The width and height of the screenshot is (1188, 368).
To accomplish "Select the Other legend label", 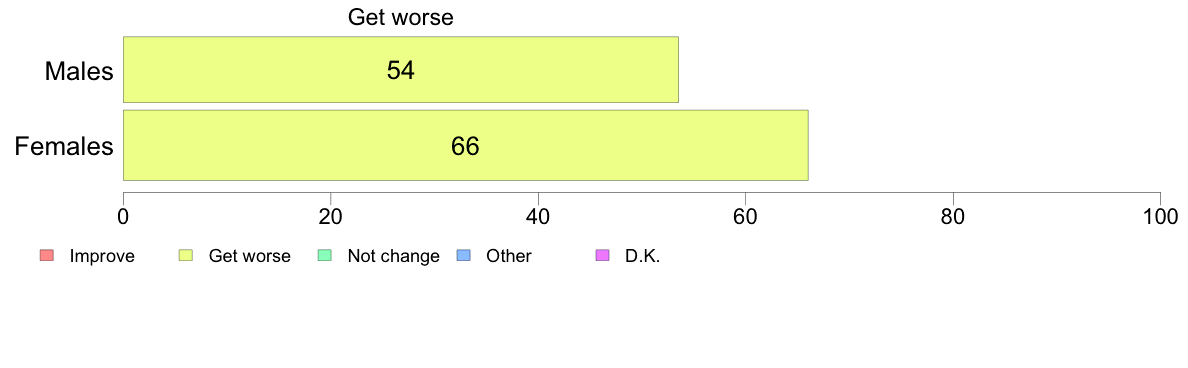I will pyautogui.click(x=509, y=256).
